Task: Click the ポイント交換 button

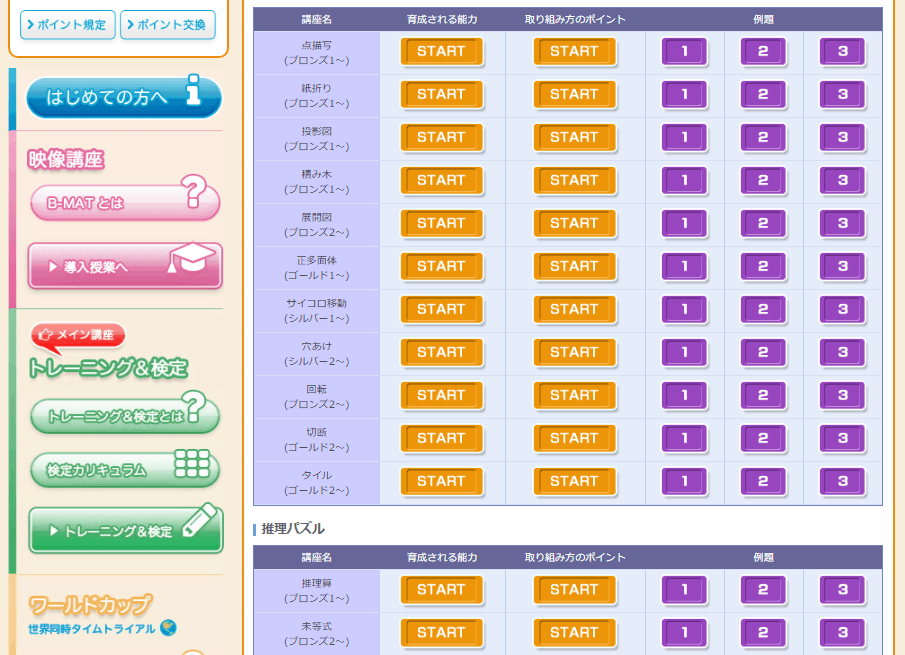Action: point(167,25)
